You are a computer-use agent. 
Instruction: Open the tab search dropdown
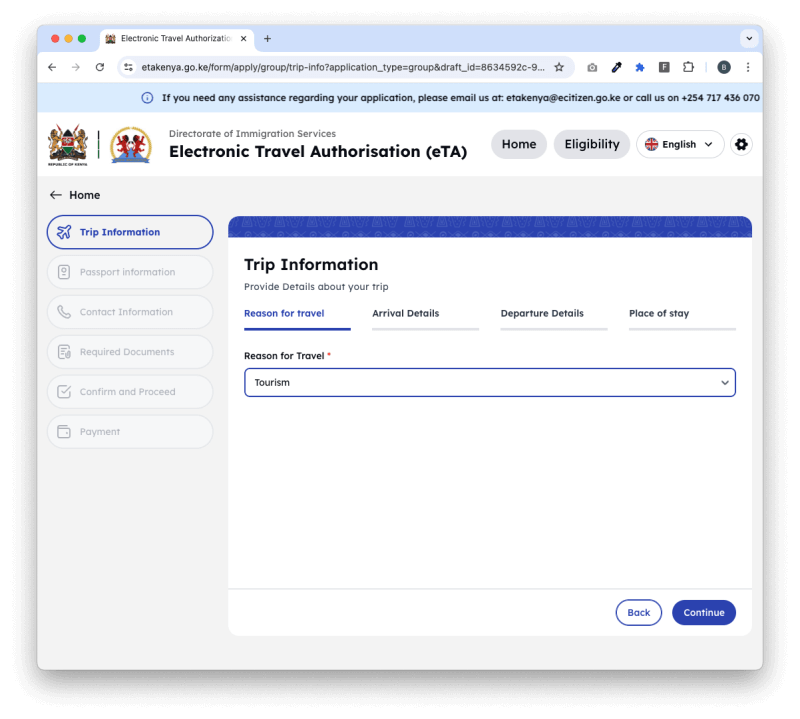(x=749, y=39)
